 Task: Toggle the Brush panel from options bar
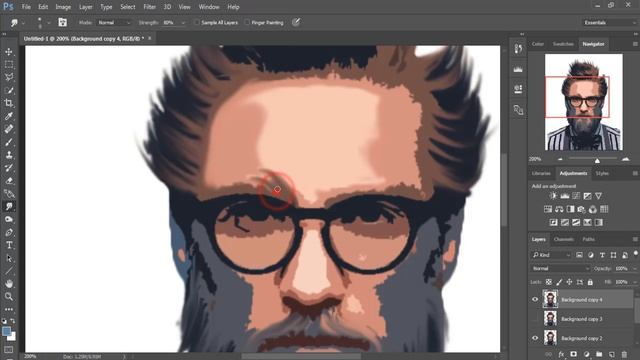(x=62, y=22)
